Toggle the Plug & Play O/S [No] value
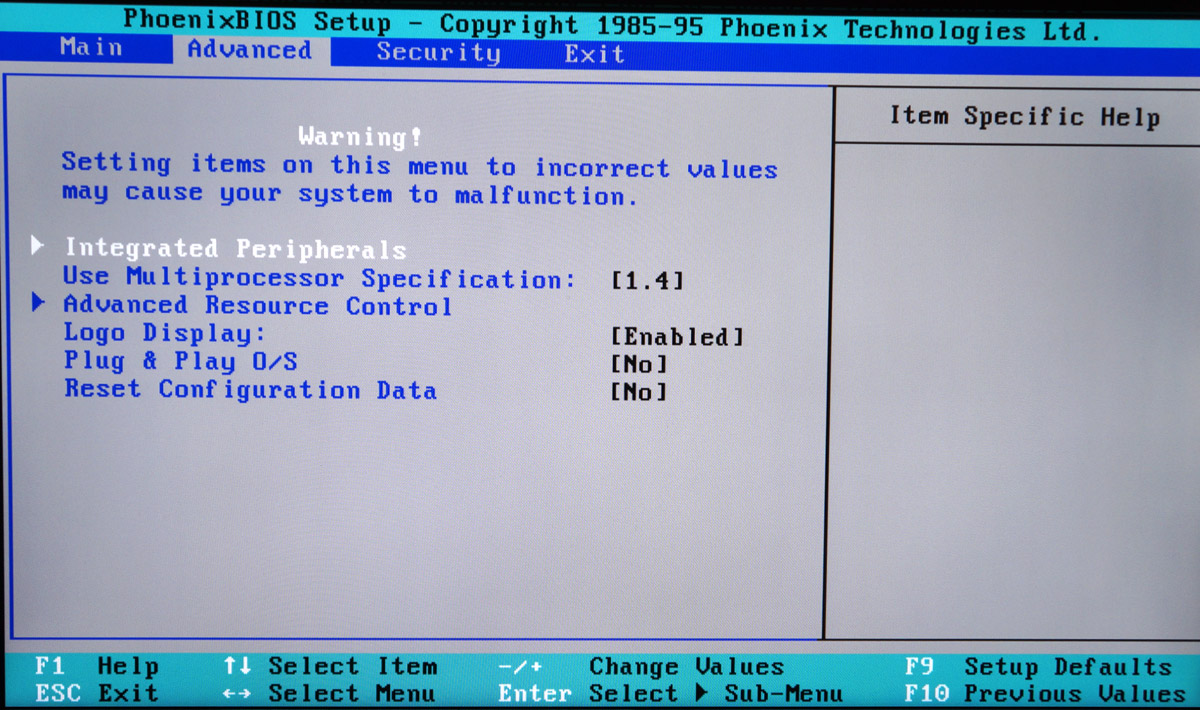 [x=638, y=364]
